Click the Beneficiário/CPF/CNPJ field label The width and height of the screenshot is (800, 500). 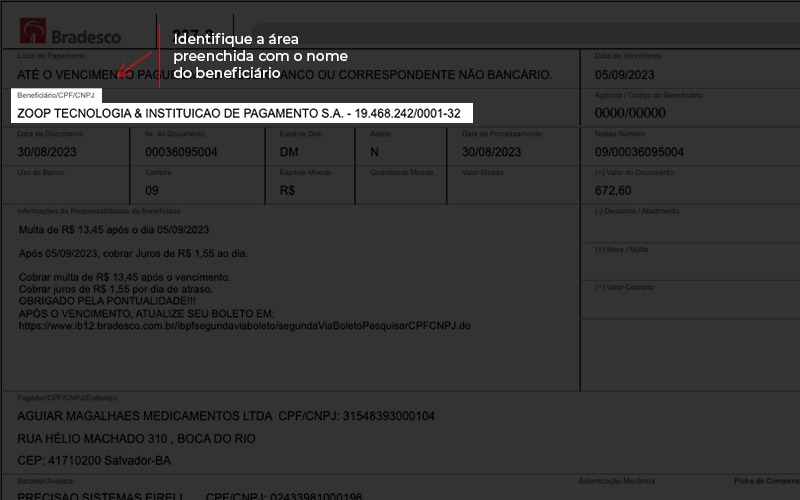click(56, 95)
